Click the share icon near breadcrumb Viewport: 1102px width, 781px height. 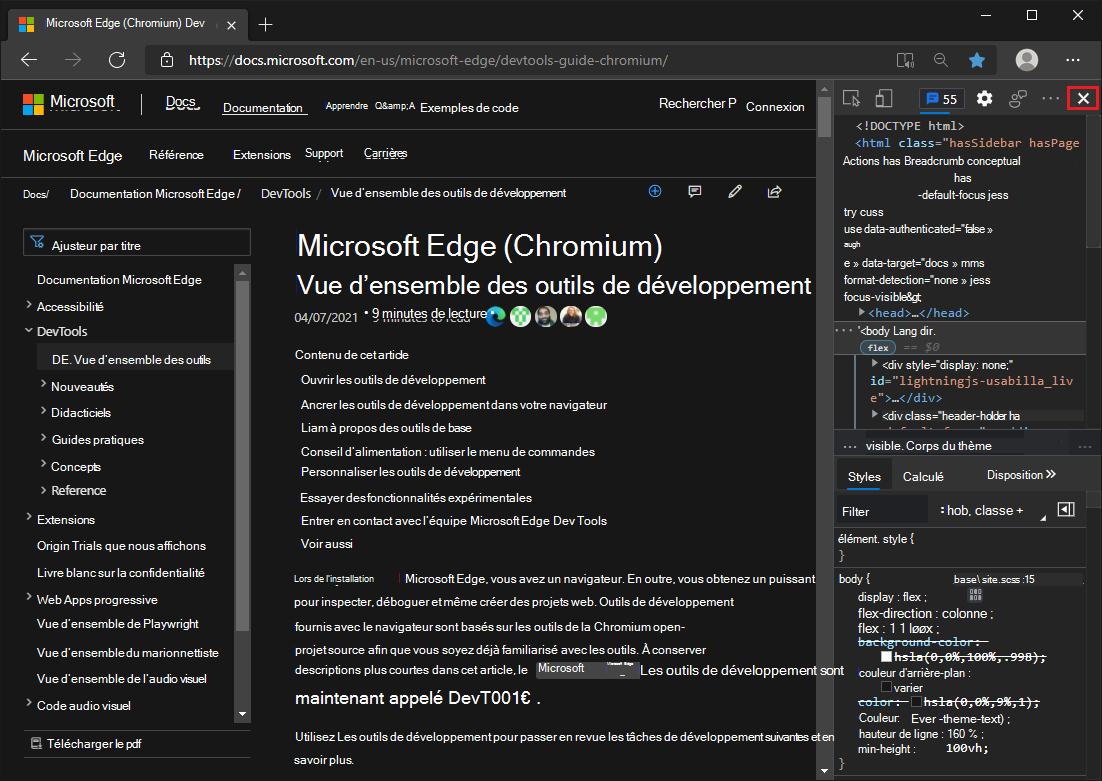(x=774, y=191)
